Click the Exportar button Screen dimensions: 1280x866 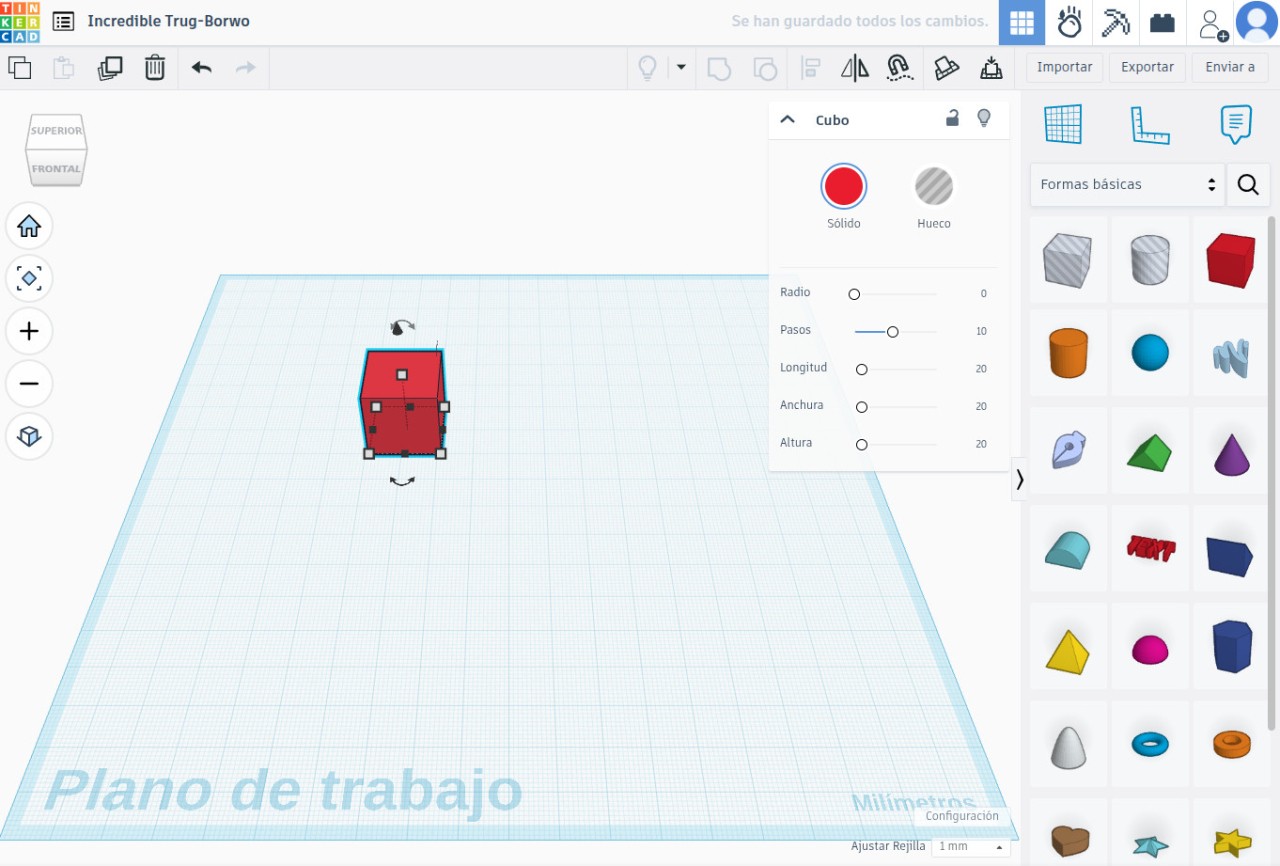(1147, 67)
